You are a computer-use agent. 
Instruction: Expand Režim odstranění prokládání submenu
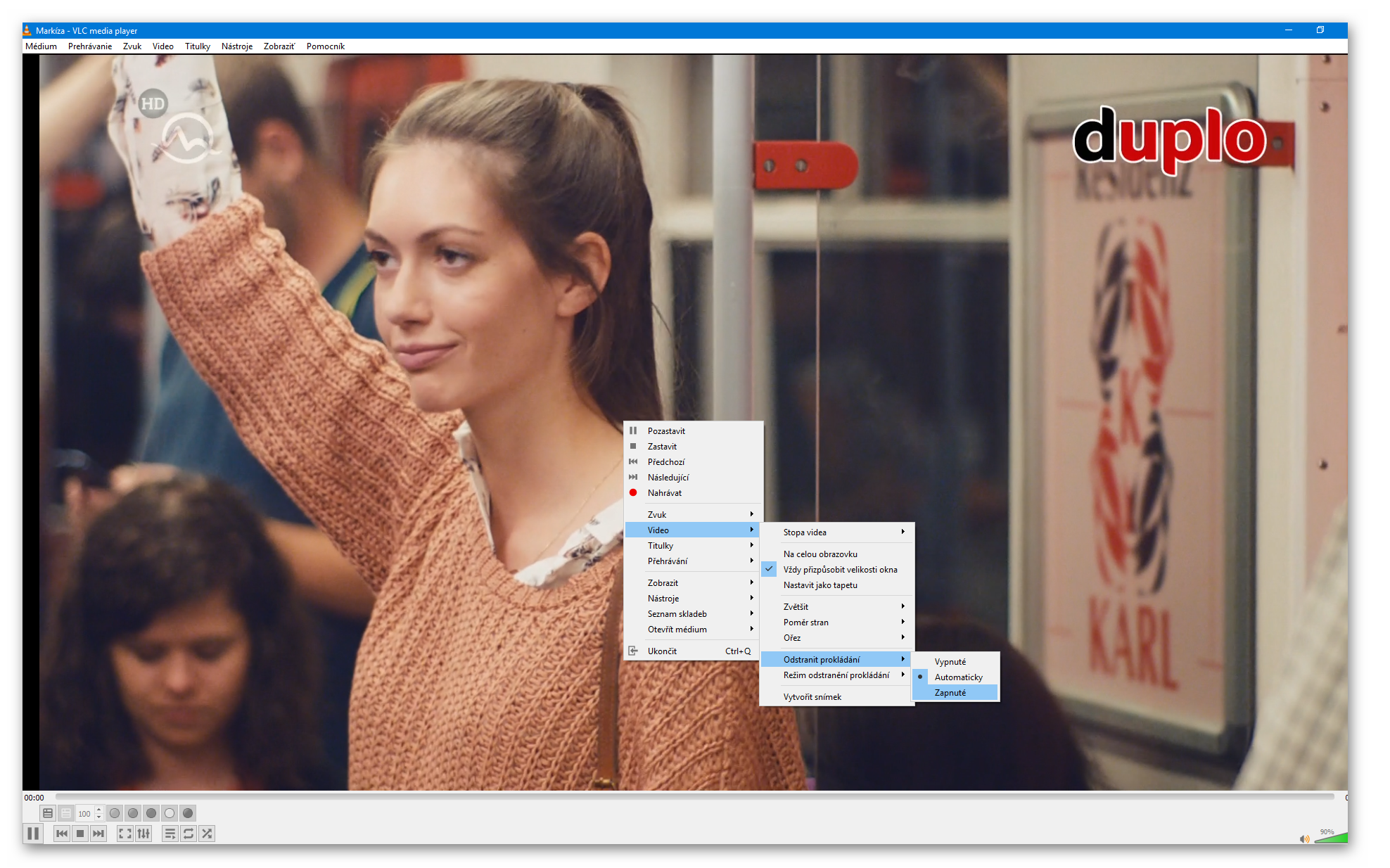[x=837, y=675]
